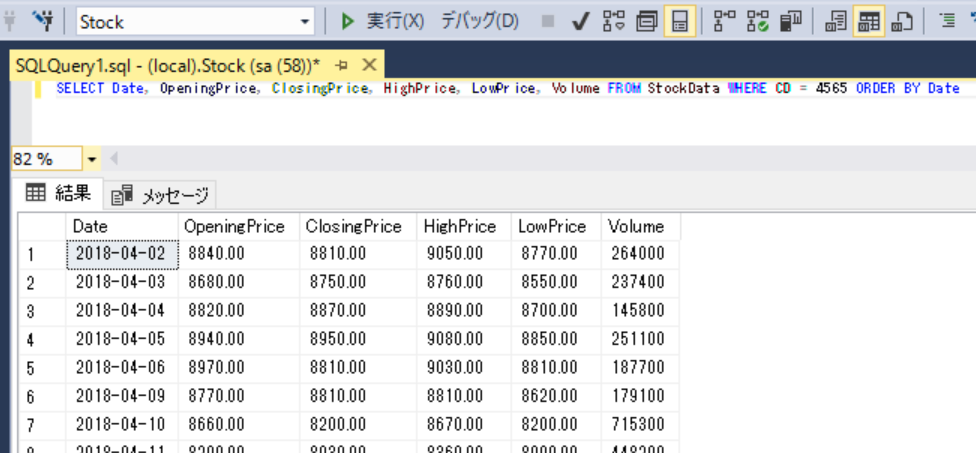Display the estimated execution plan

tap(614, 22)
